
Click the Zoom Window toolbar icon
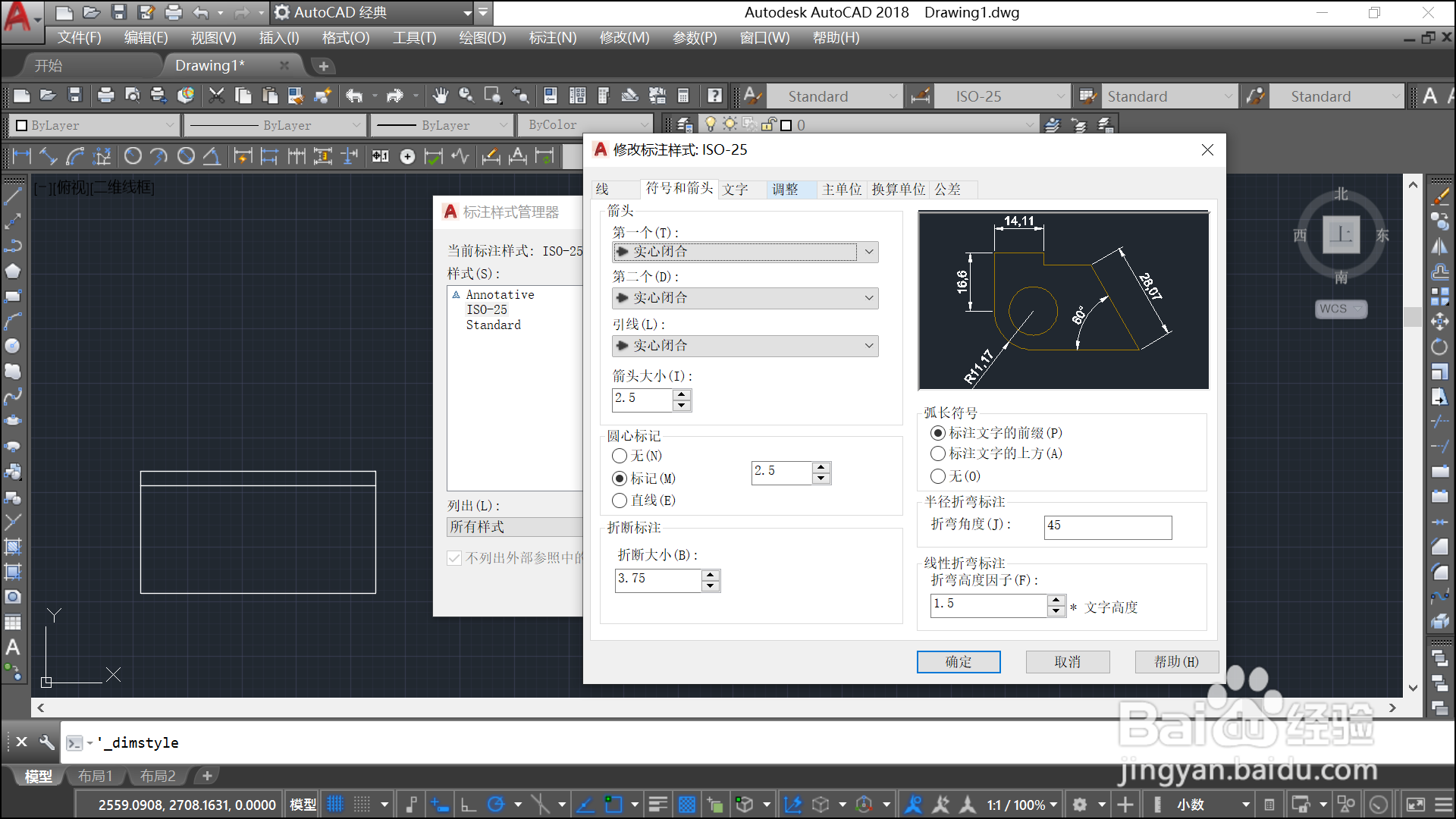tap(493, 96)
